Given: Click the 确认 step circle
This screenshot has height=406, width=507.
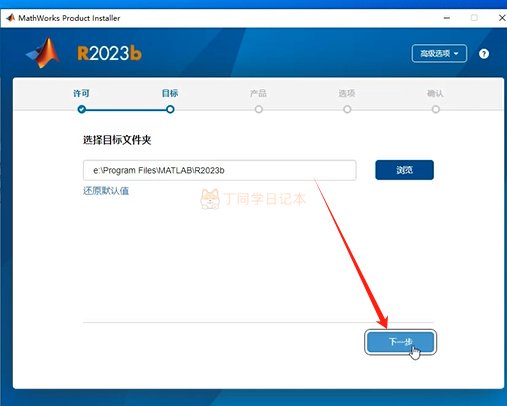Looking at the screenshot, I should 435,109.
